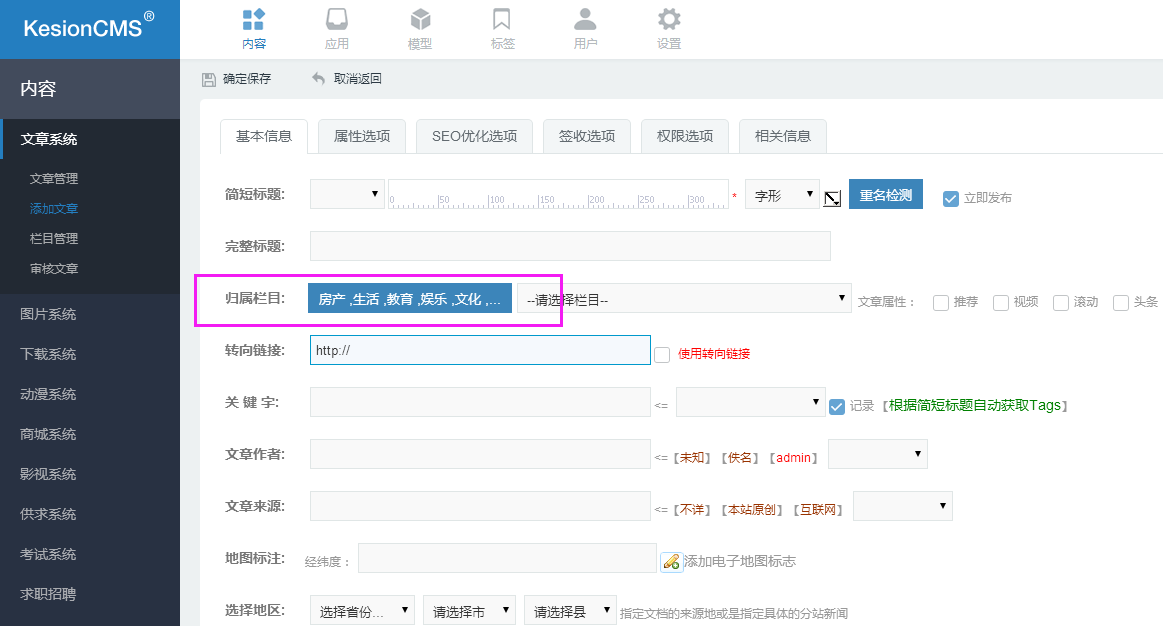Viewport: 1163px width, 626px height.
Task: Open the 用户 user management icon
Action: pos(585,20)
